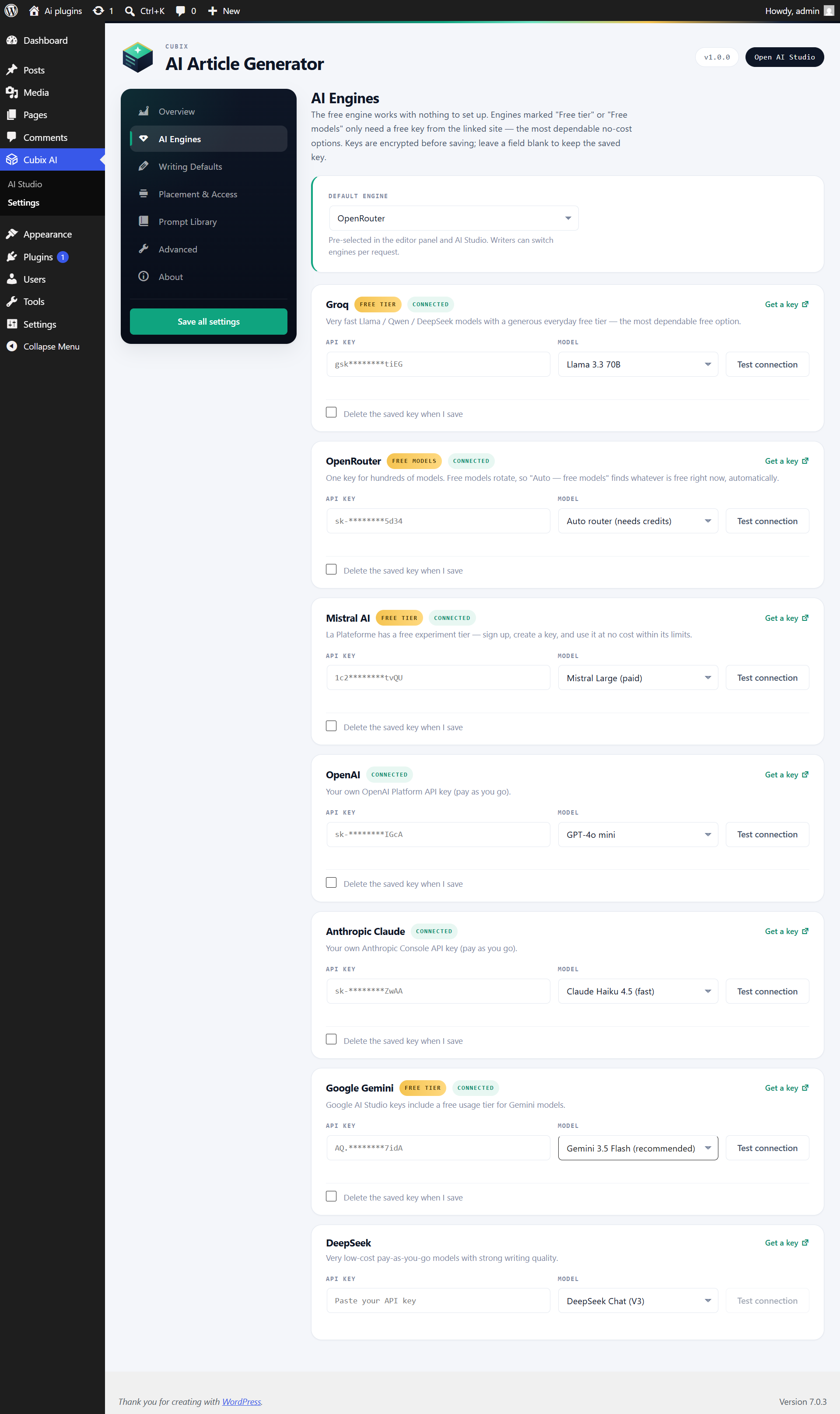Test connection for OpenAI
The image size is (840, 1414).
coord(767,834)
